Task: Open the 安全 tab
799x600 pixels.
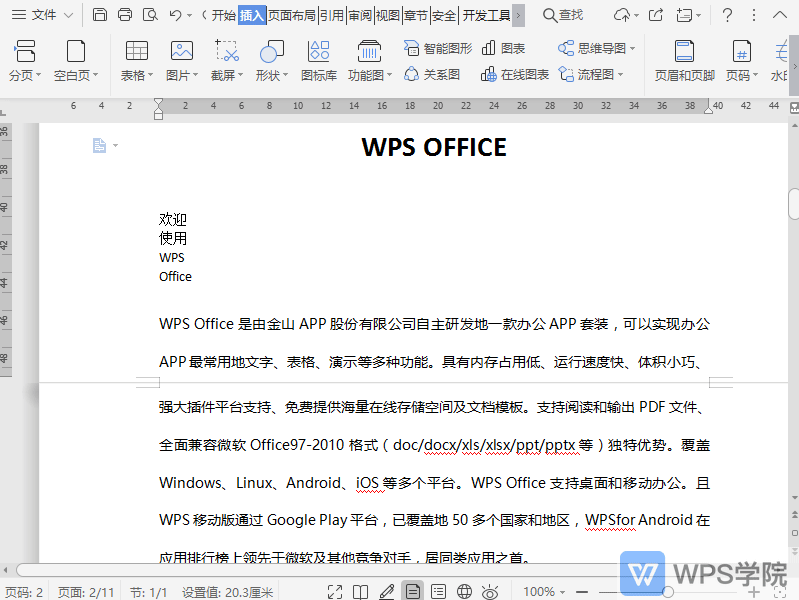Action: click(x=444, y=15)
